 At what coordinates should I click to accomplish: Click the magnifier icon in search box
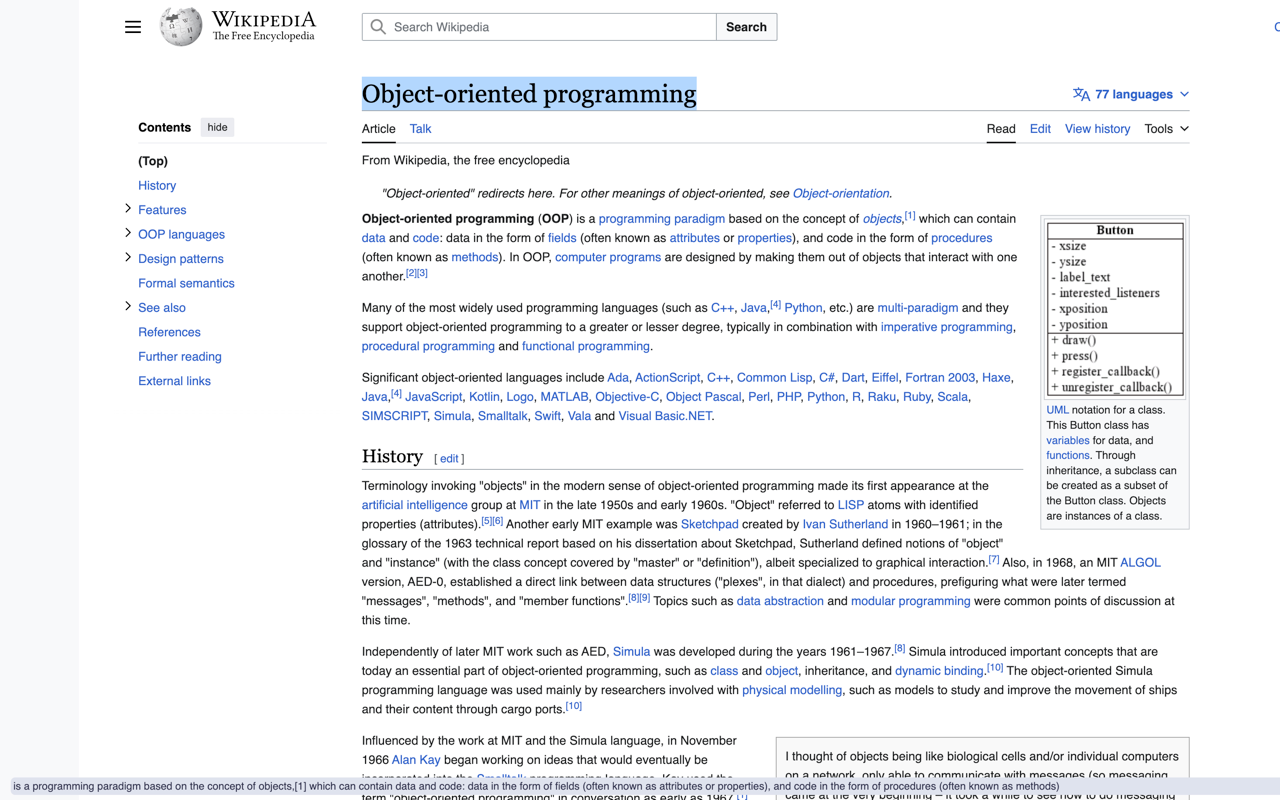pyautogui.click(x=378, y=27)
